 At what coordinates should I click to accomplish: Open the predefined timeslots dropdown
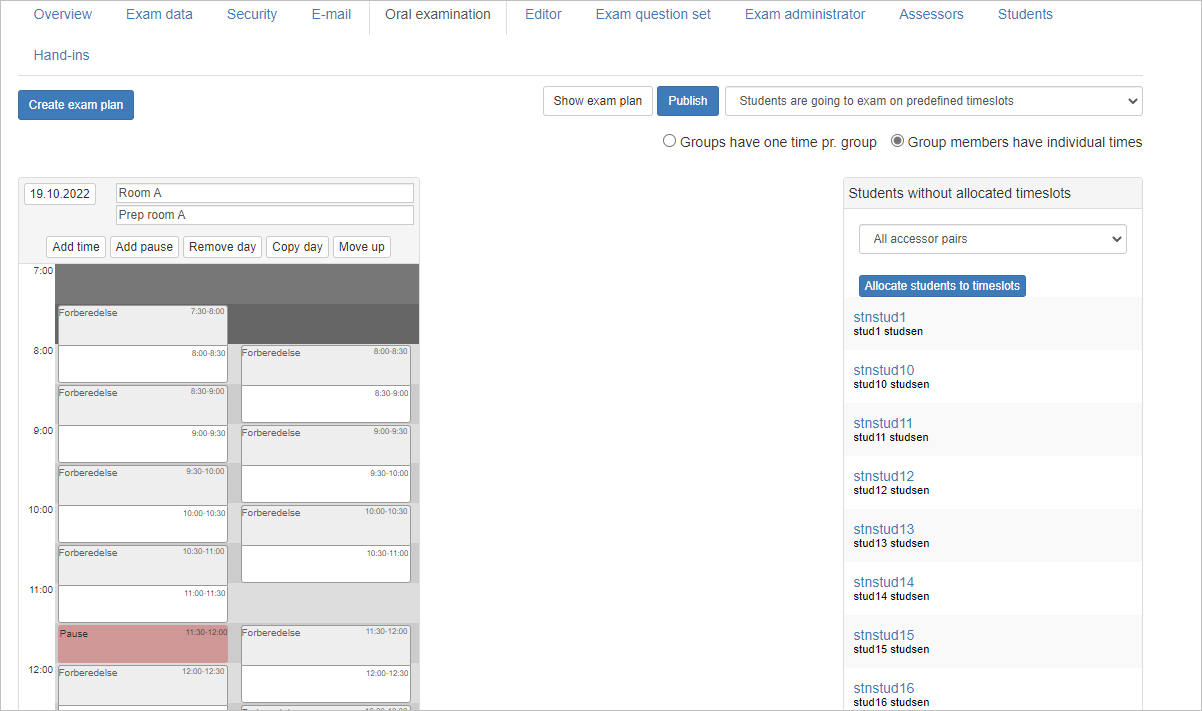(934, 101)
